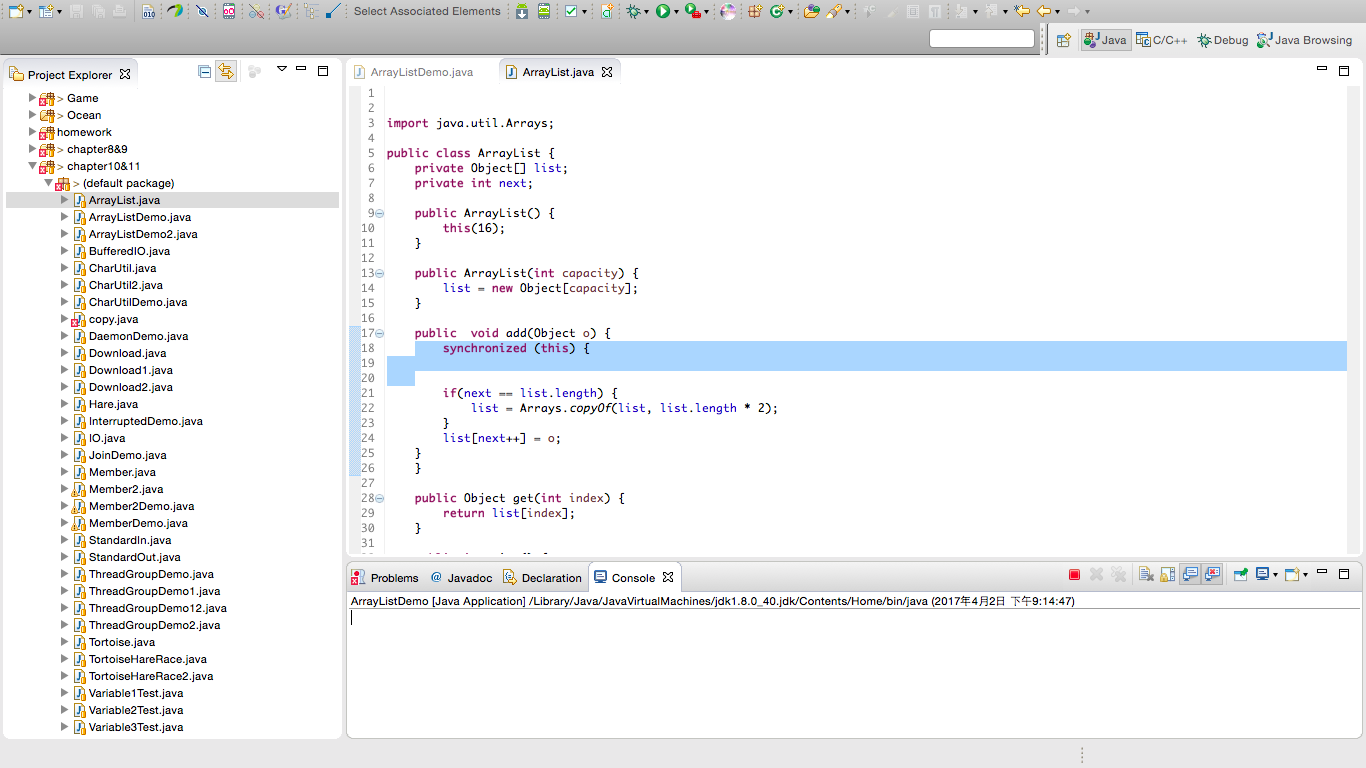Image resolution: width=1366 pixels, height=768 pixels.
Task: Collapse the chapter10&11 project
Action: [32, 166]
